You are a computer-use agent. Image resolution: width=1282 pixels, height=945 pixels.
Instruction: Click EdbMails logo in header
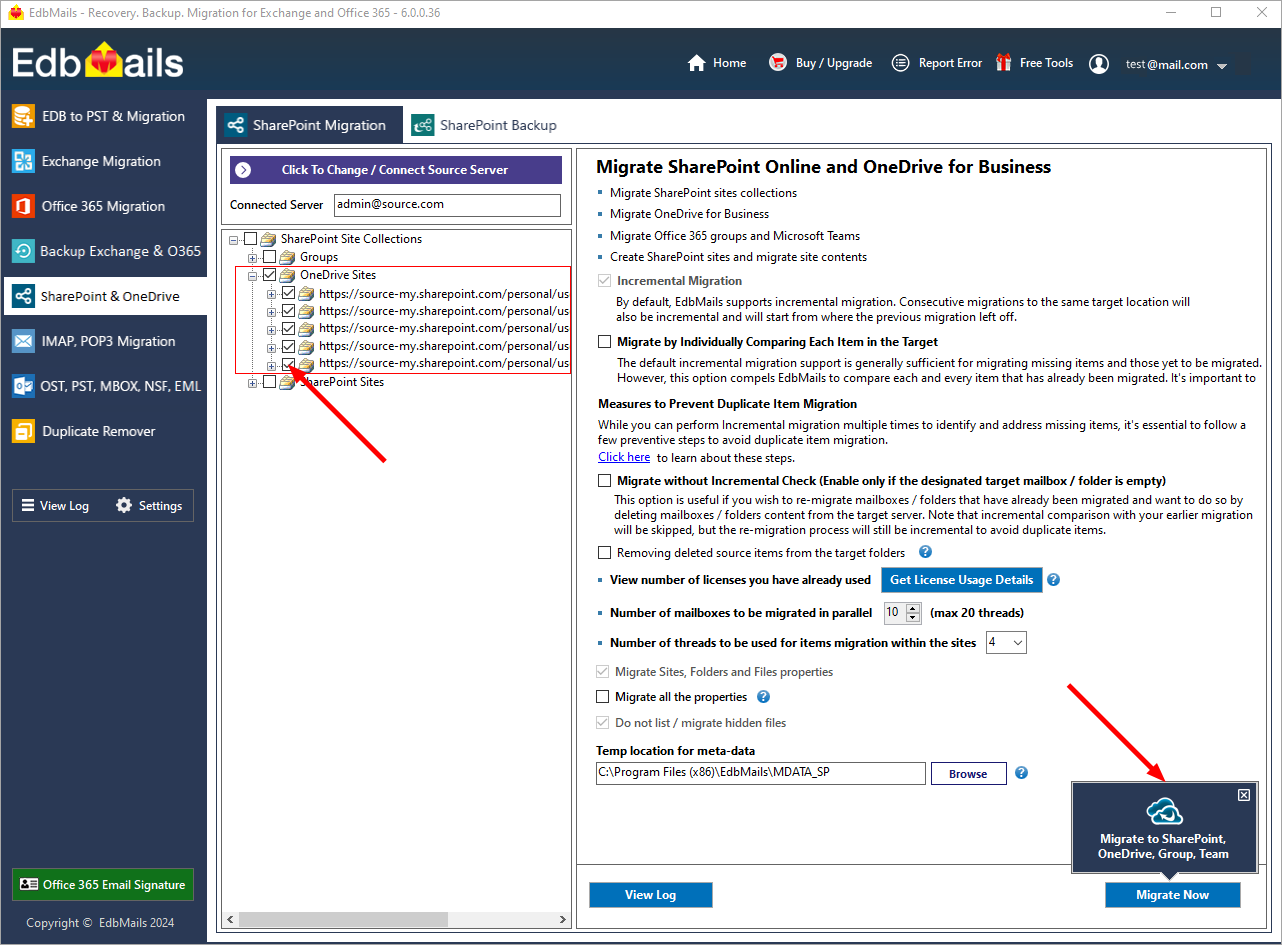click(x=98, y=62)
